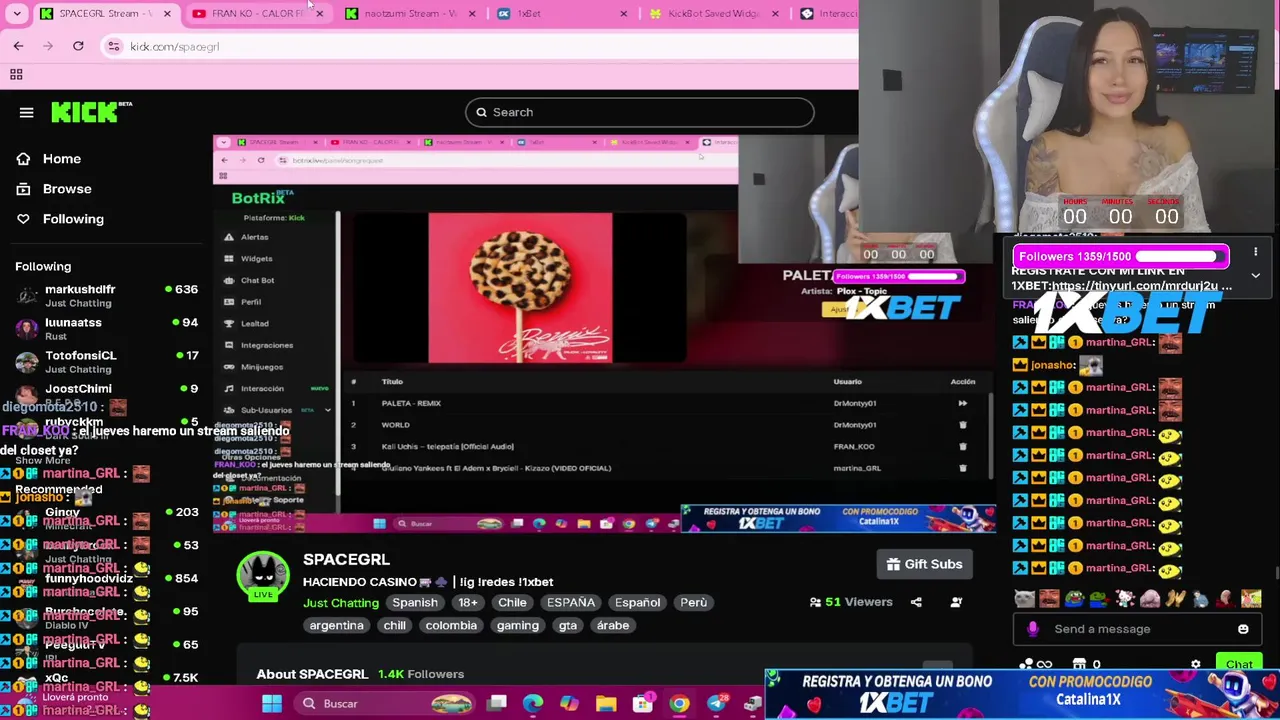Screen dimensions: 1280x720
Task: Open the browser apps grid icon
Action: pos(16,74)
